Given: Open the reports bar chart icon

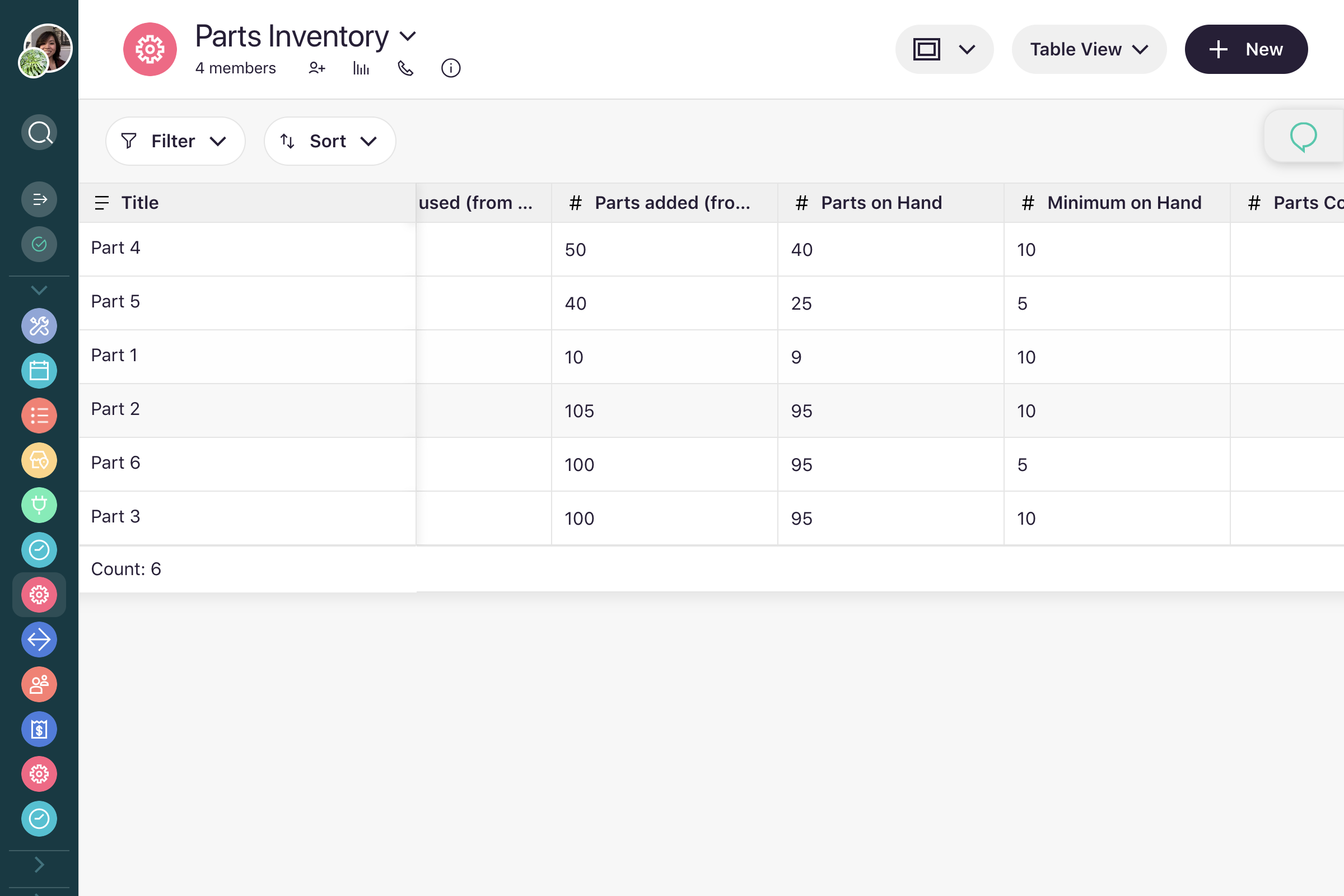Looking at the screenshot, I should coord(361,68).
